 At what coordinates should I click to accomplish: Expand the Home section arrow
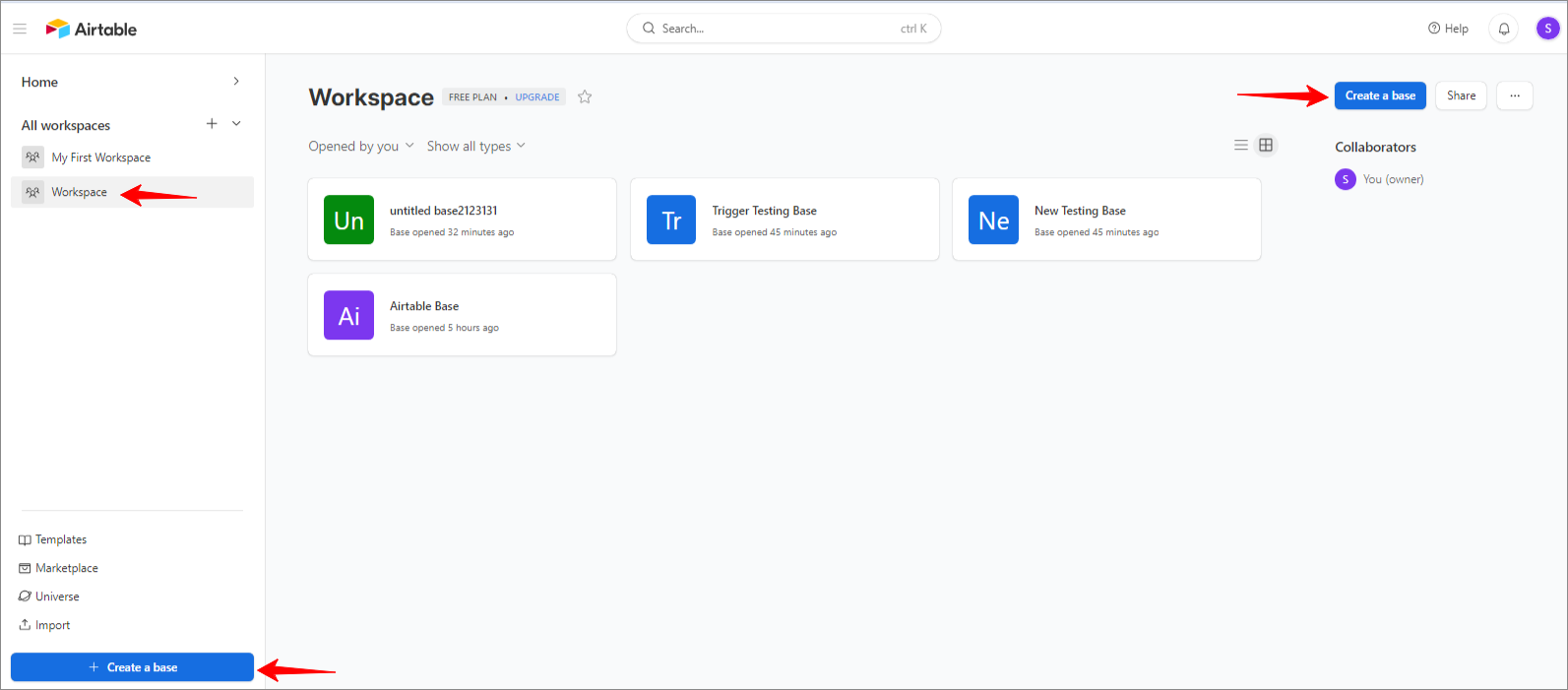tap(236, 81)
